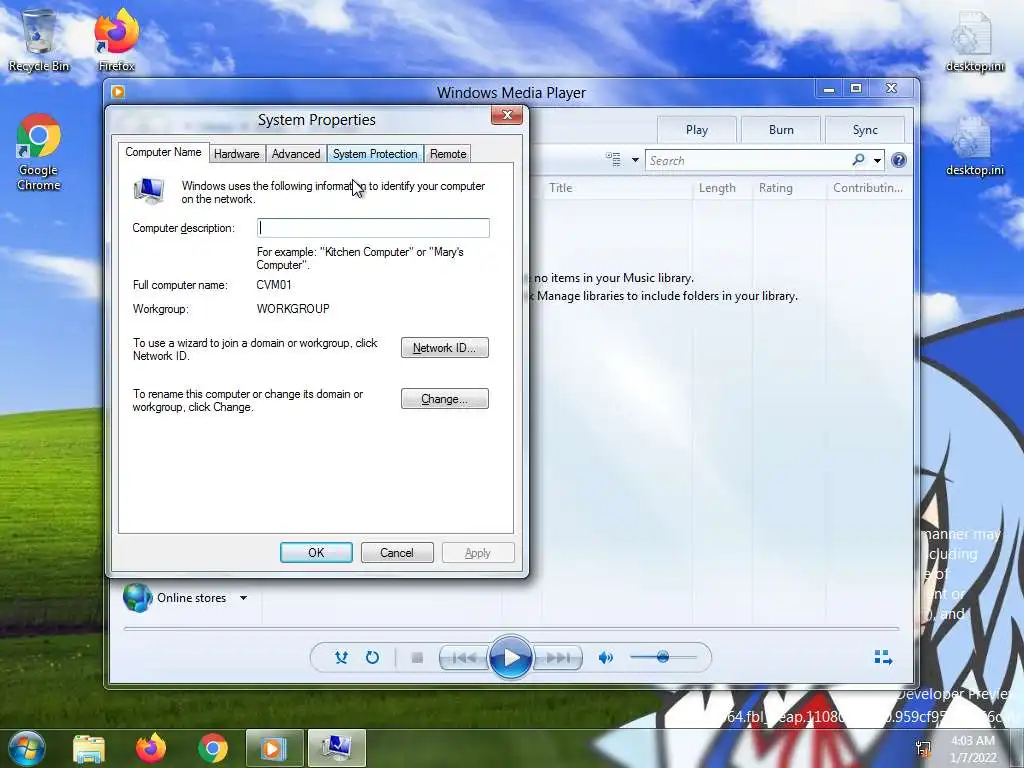Click the Stop playback button
This screenshot has width=1024, height=768.
[x=417, y=658]
